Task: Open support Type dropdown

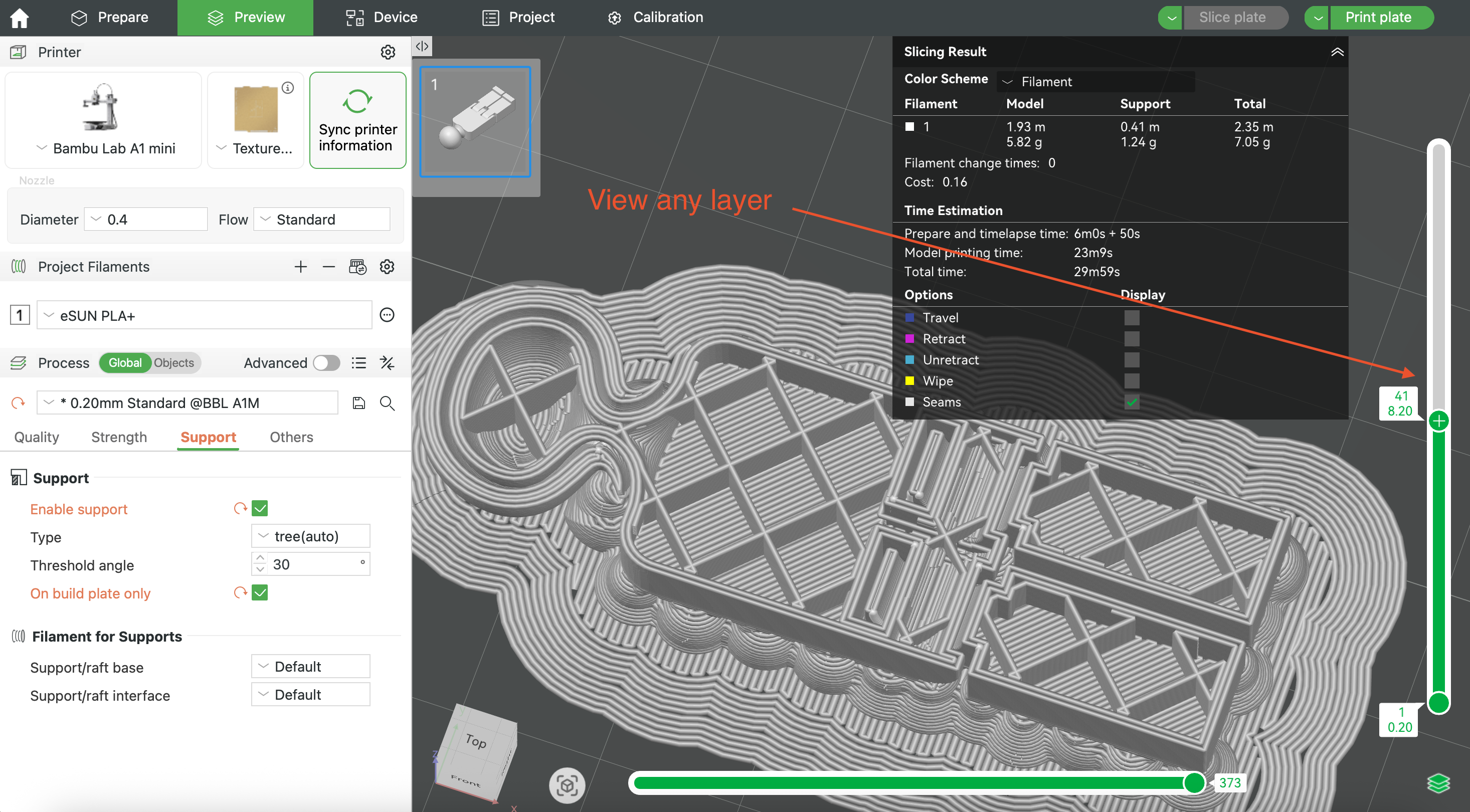Action: pyautogui.click(x=310, y=536)
